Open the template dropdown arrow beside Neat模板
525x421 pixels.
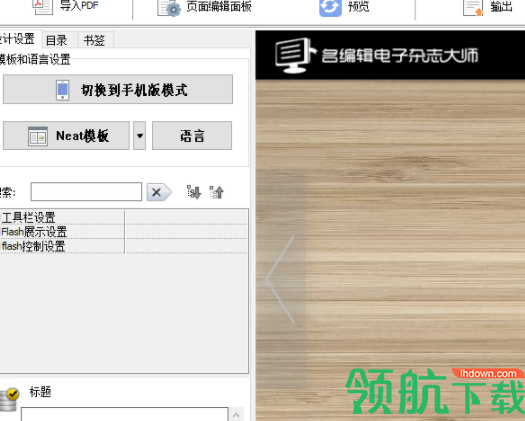click(140, 136)
